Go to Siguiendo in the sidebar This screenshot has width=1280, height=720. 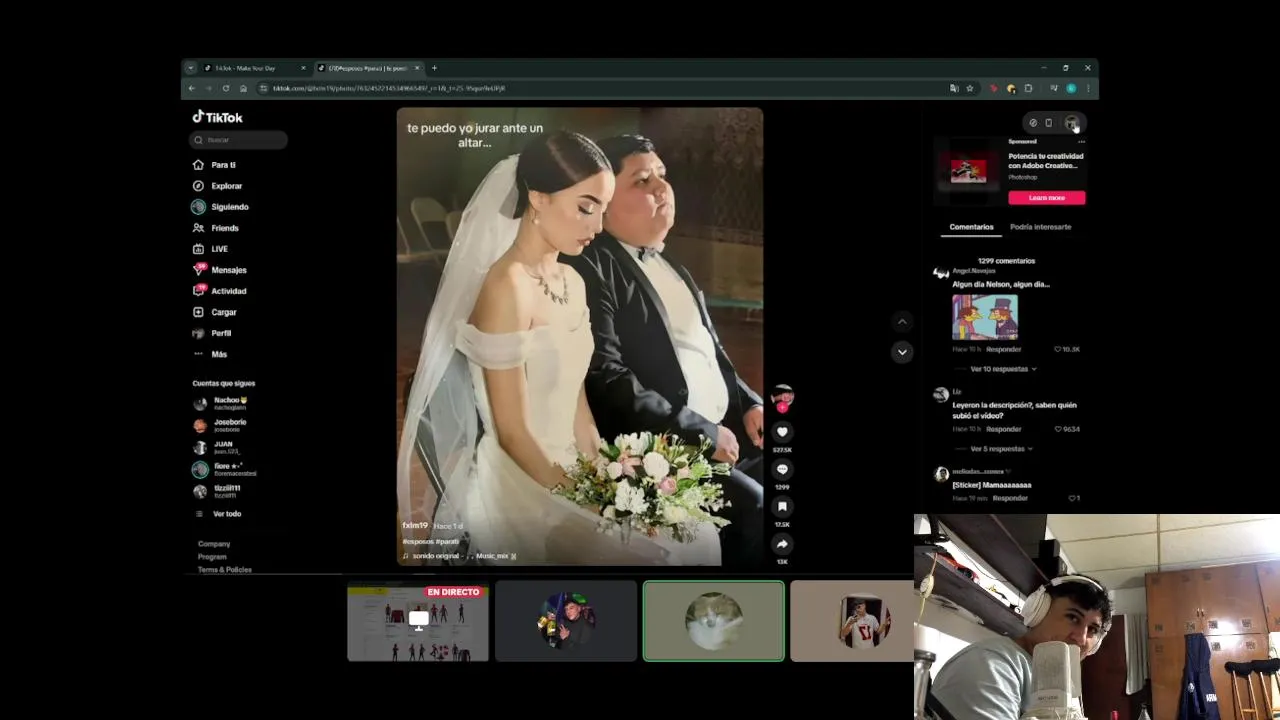pos(220,207)
